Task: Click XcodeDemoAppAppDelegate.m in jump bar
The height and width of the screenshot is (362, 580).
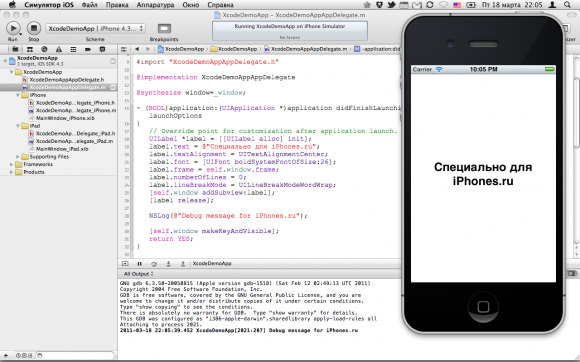Action: point(306,49)
